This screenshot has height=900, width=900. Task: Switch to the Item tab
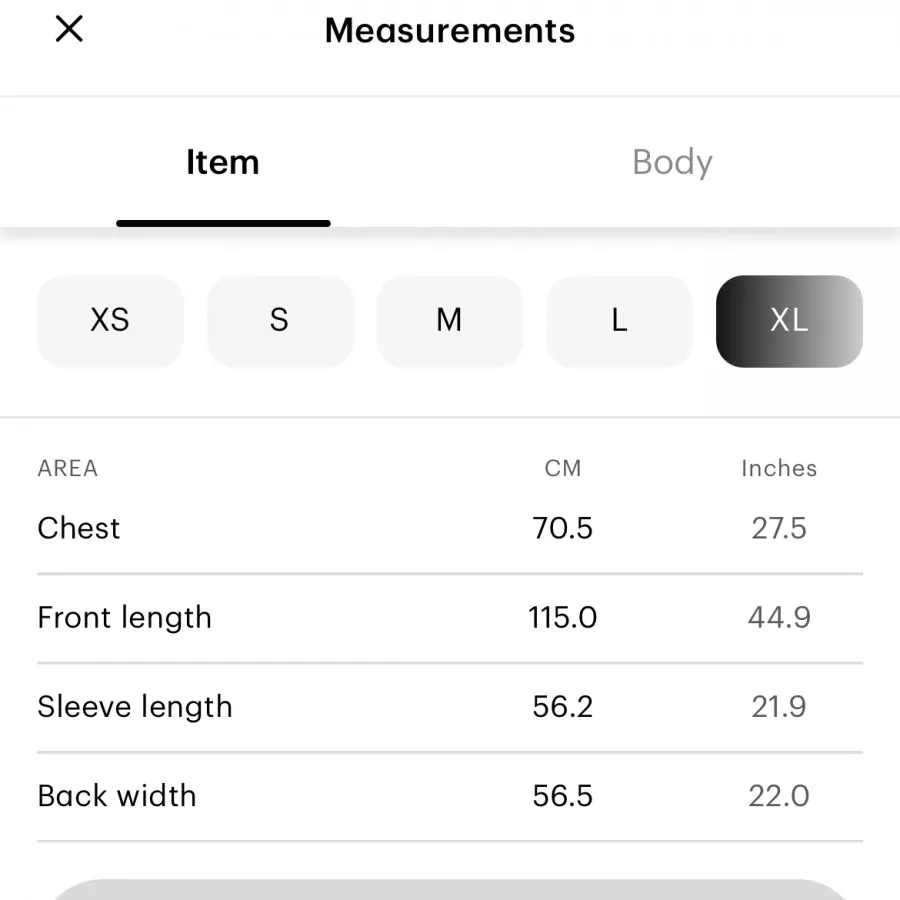(223, 163)
